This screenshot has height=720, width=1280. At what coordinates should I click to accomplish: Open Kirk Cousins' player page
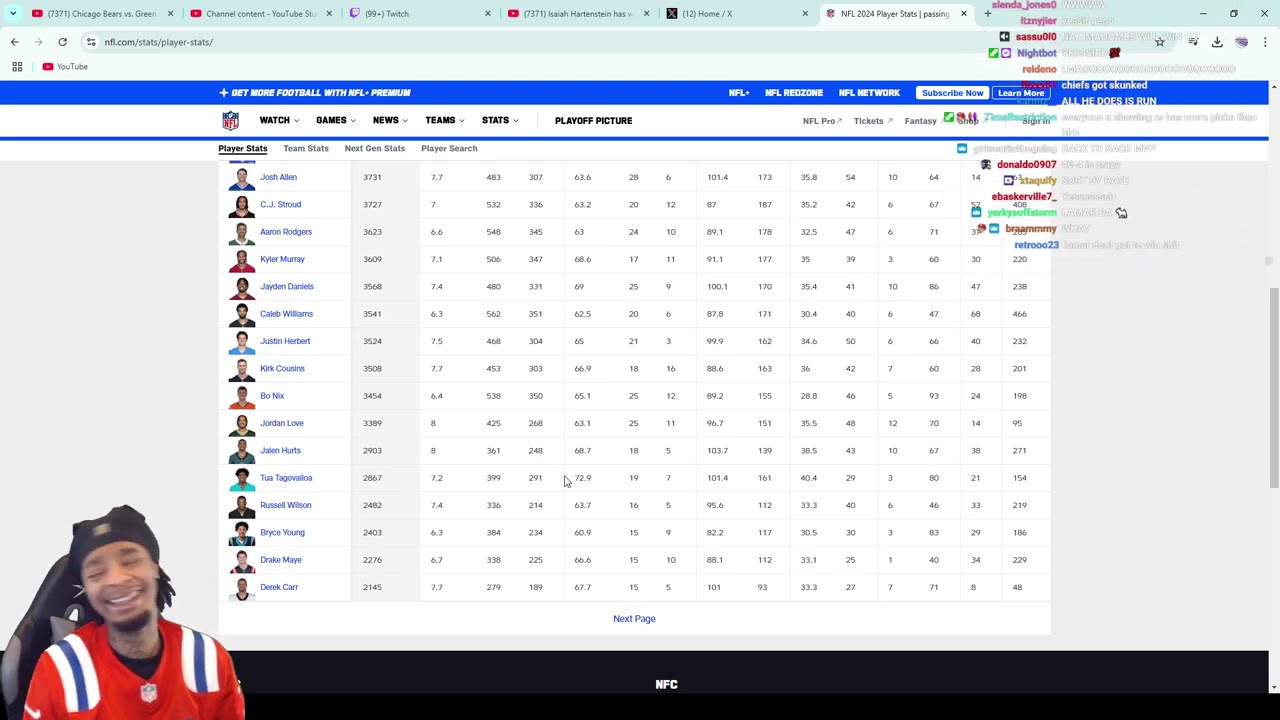282,368
